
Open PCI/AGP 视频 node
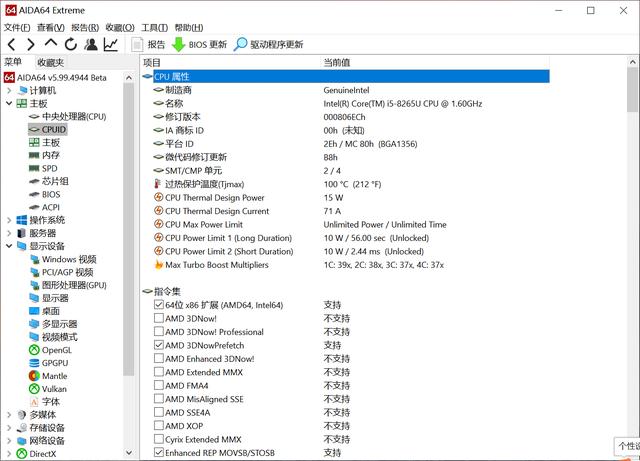pyautogui.click(x=67, y=272)
